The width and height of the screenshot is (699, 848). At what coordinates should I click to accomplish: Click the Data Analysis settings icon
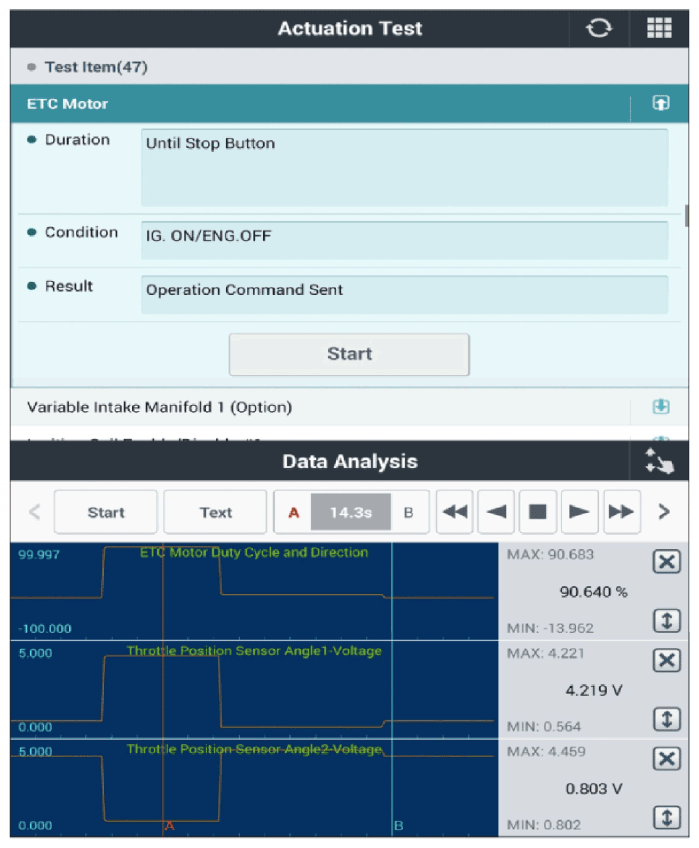pyautogui.click(x=660, y=461)
